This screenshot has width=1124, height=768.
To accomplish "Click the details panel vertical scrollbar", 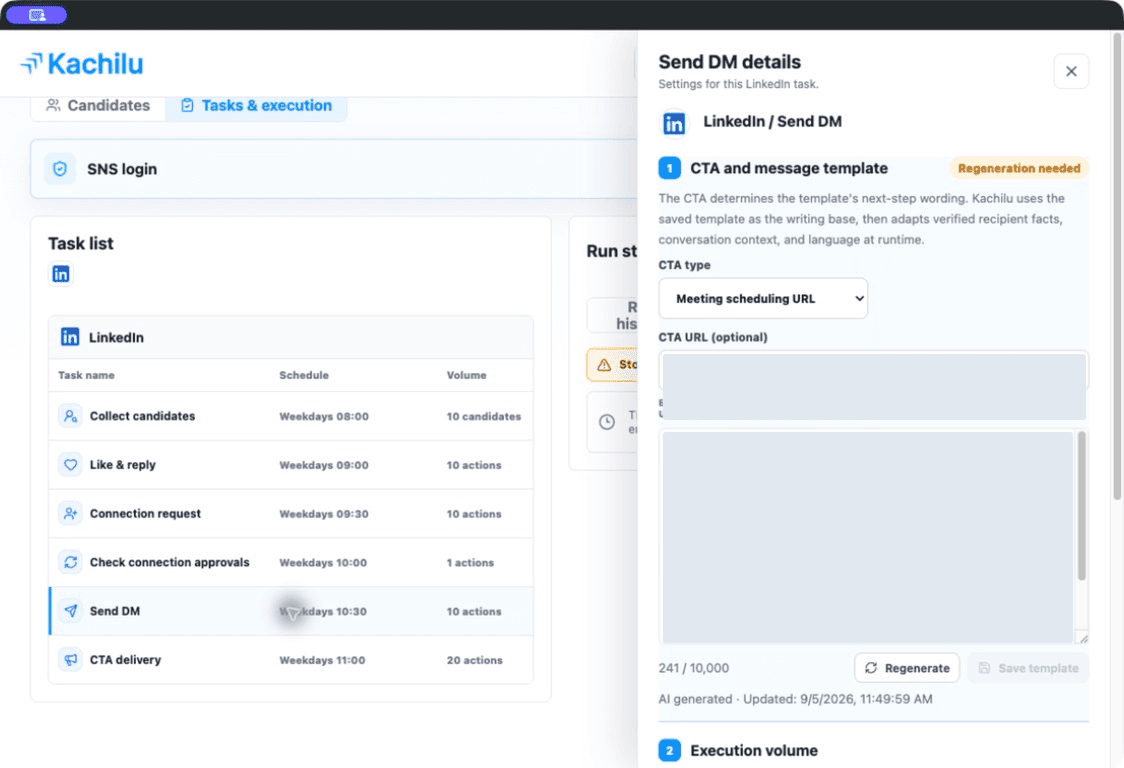I will 1117,265.
